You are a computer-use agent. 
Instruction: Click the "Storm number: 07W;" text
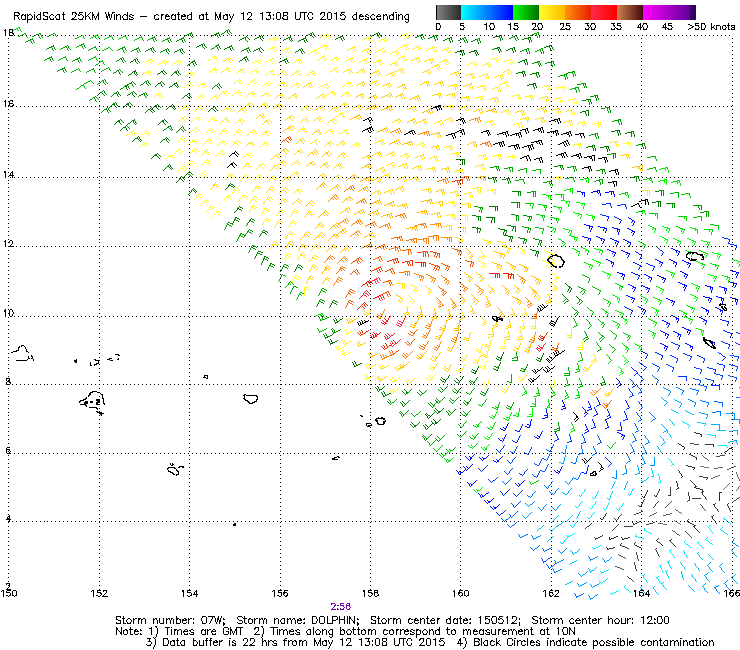pos(170,620)
